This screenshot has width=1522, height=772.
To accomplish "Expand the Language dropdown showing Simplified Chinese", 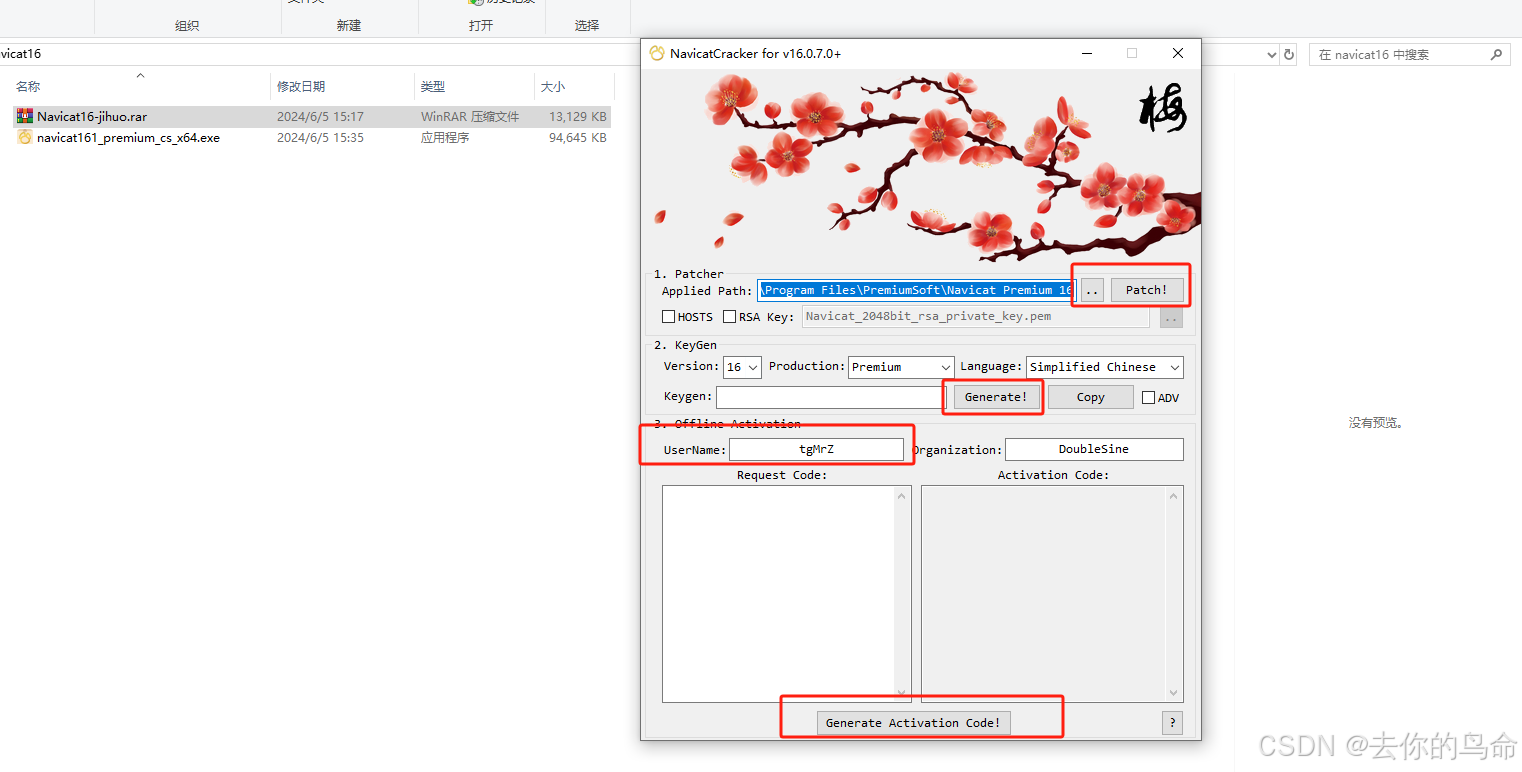I will [x=1105, y=367].
